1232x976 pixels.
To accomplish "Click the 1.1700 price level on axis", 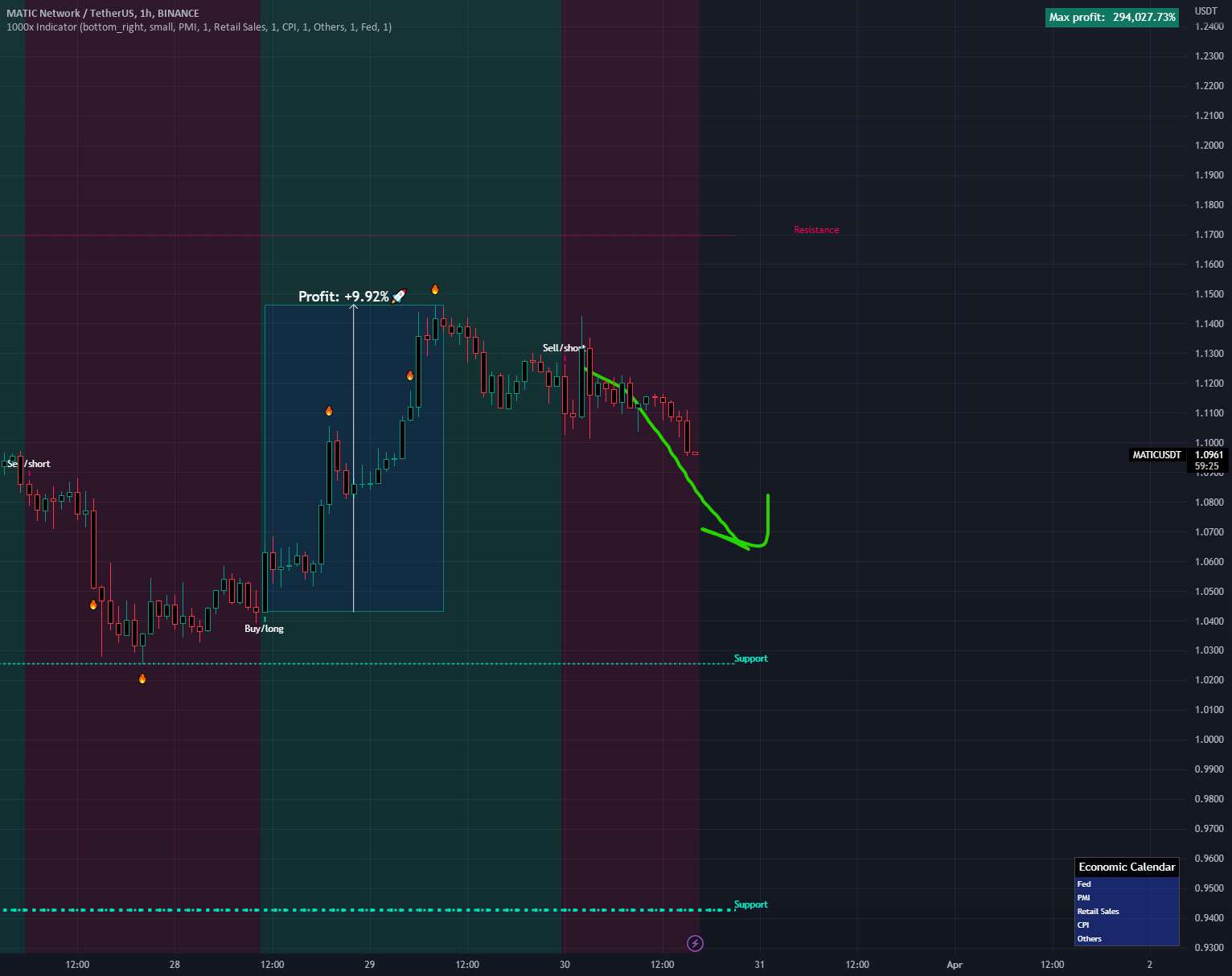I will click(1209, 235).
